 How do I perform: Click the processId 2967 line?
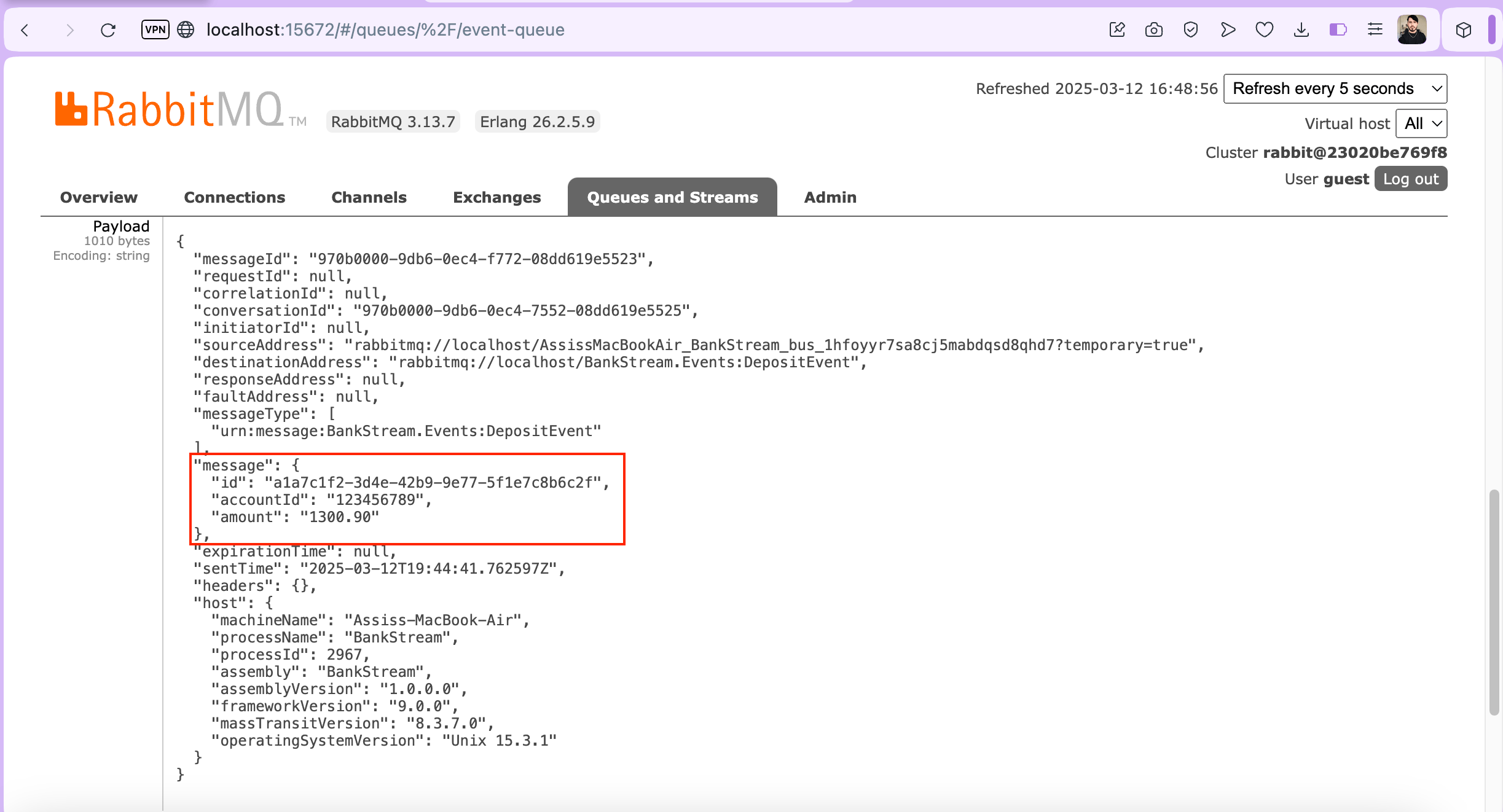291,655
